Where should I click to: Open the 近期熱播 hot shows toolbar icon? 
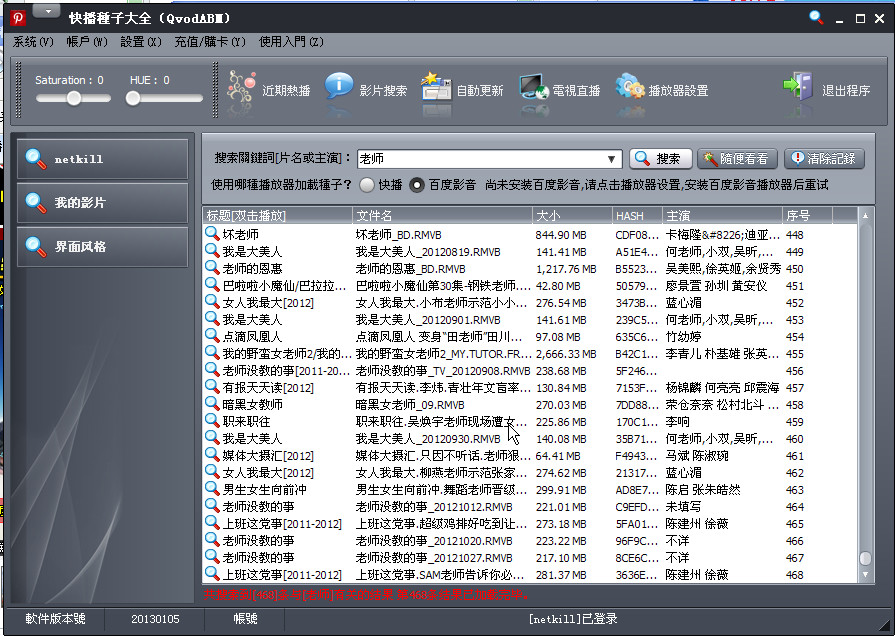tap(241, 87)
